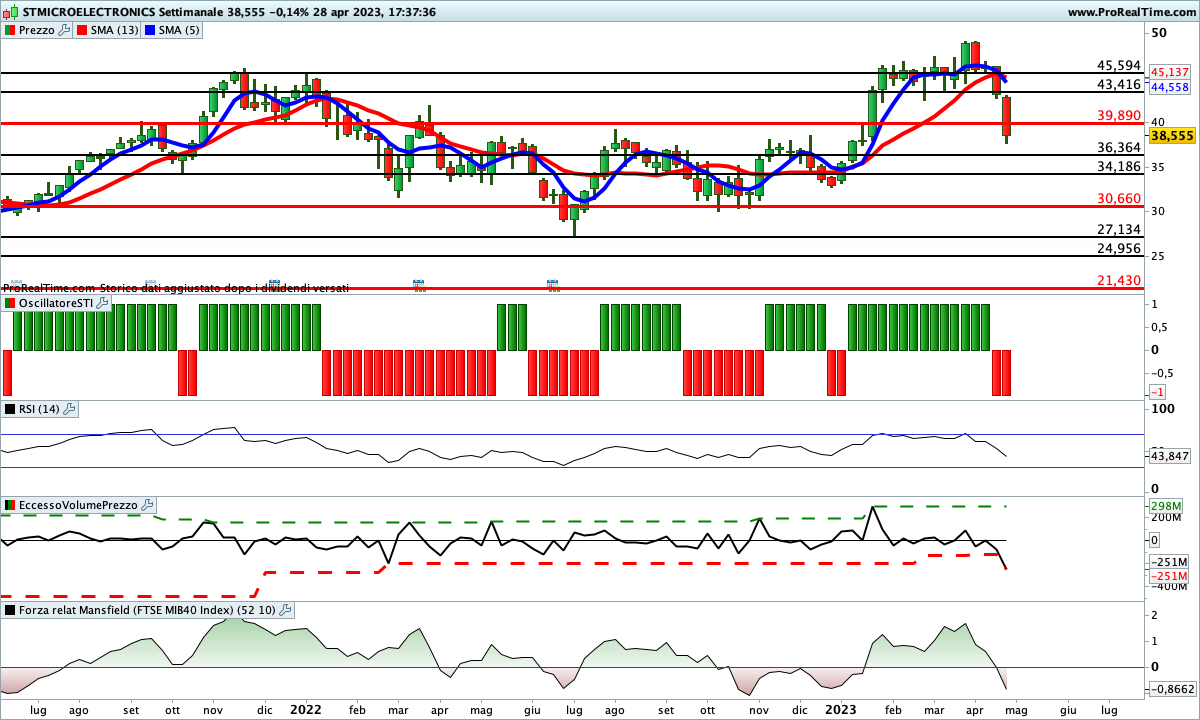The width and height of the screenshot is (1200, 720).
Task: Open Forza relat Mansfield settings wrench
Action: (x=286, y=610)
